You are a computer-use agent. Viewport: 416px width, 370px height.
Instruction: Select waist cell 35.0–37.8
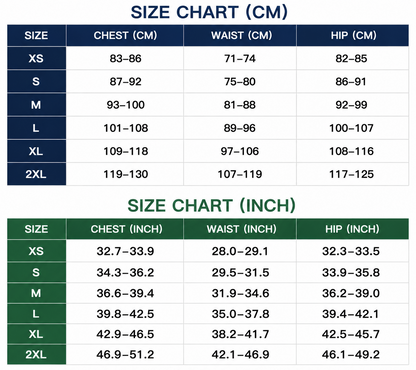point(240,314)
